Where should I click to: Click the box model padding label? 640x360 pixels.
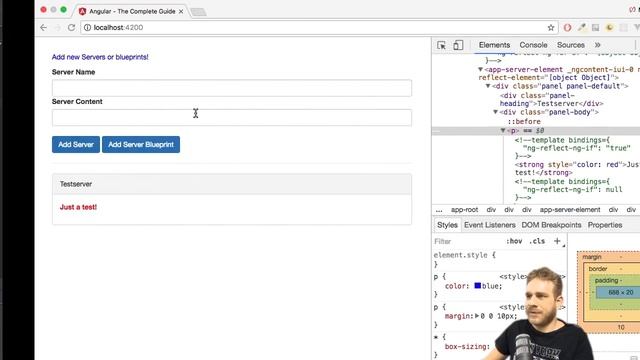click(x=606, y=280)
